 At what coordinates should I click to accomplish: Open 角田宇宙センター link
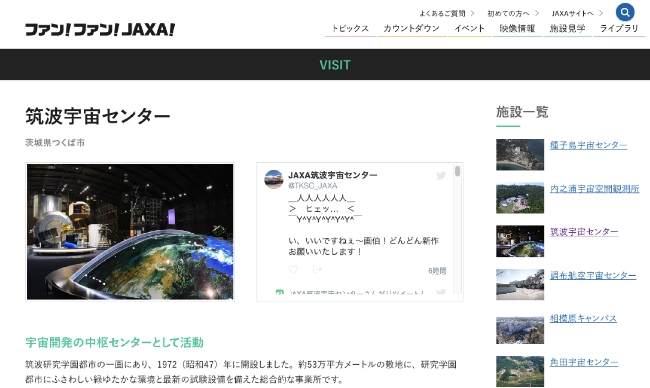(584, 362)
